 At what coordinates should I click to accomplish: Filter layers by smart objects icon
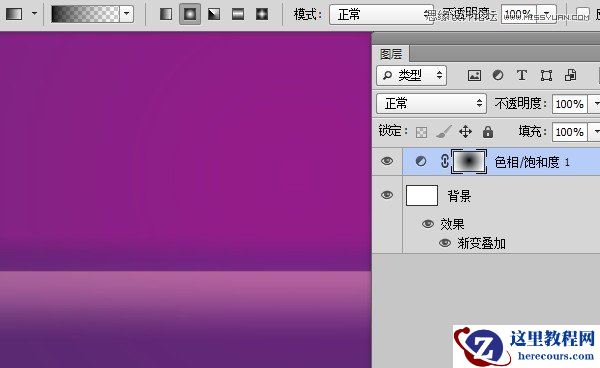pyautogui.click(x=570, y=75)
